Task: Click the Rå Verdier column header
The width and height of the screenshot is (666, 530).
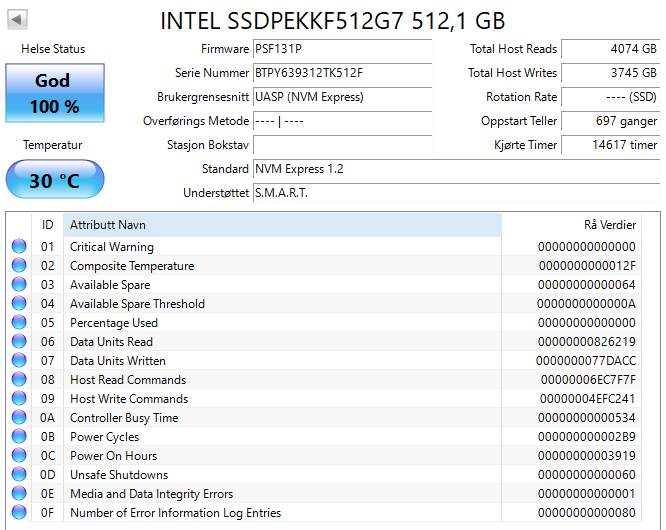Action: click(580, 225)
